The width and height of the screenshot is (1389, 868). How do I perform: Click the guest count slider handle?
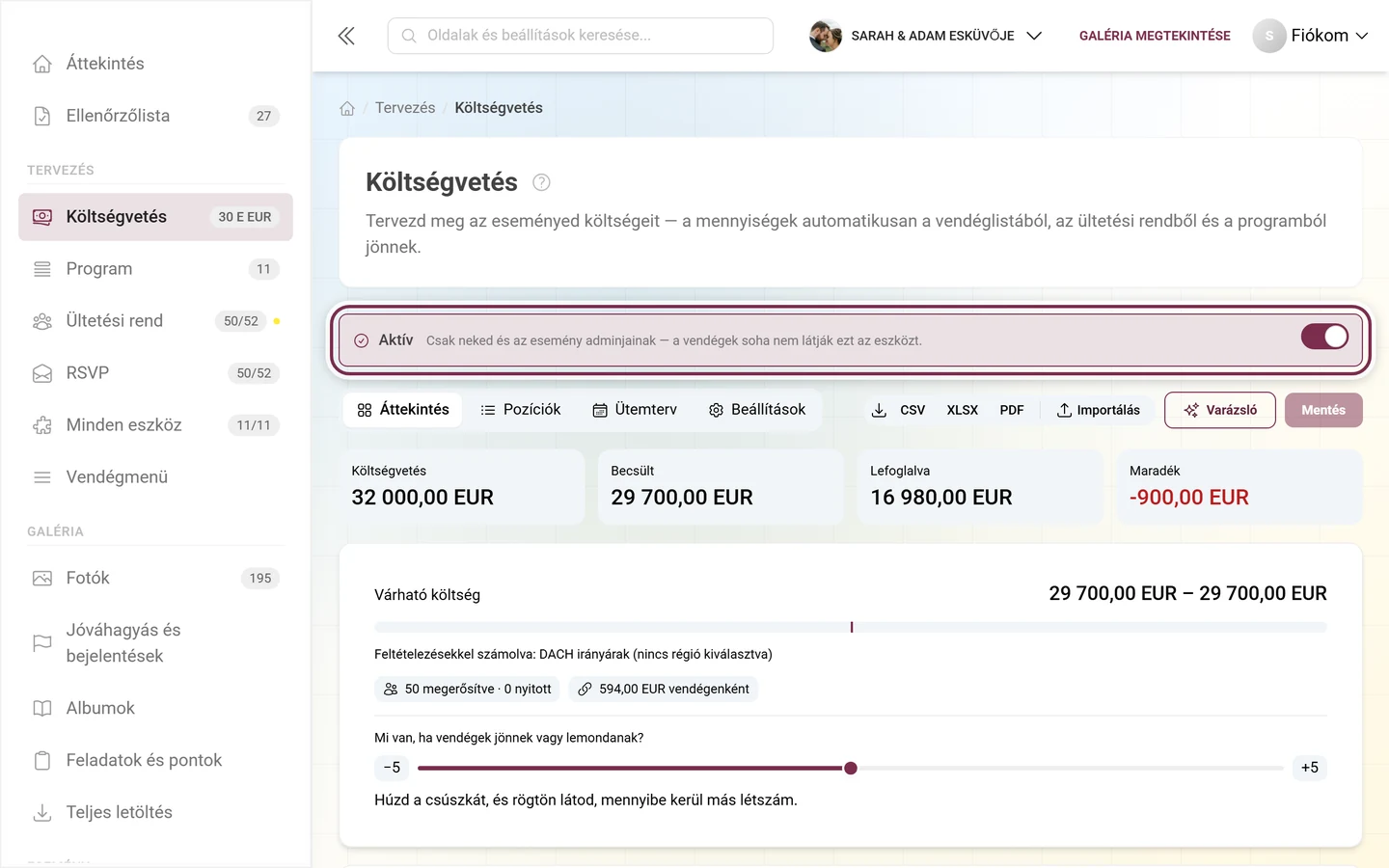point(851,769)
